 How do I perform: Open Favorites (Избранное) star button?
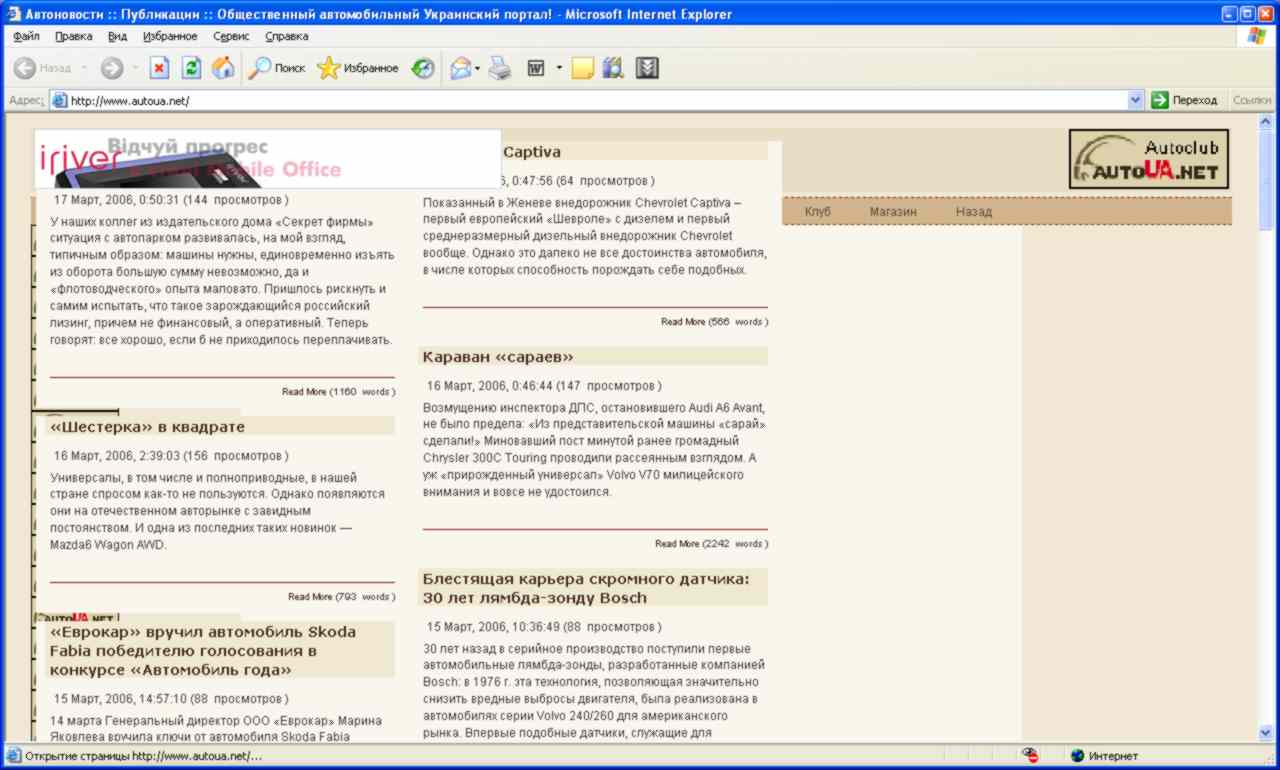pyautogui.click(x=358, y=68)
